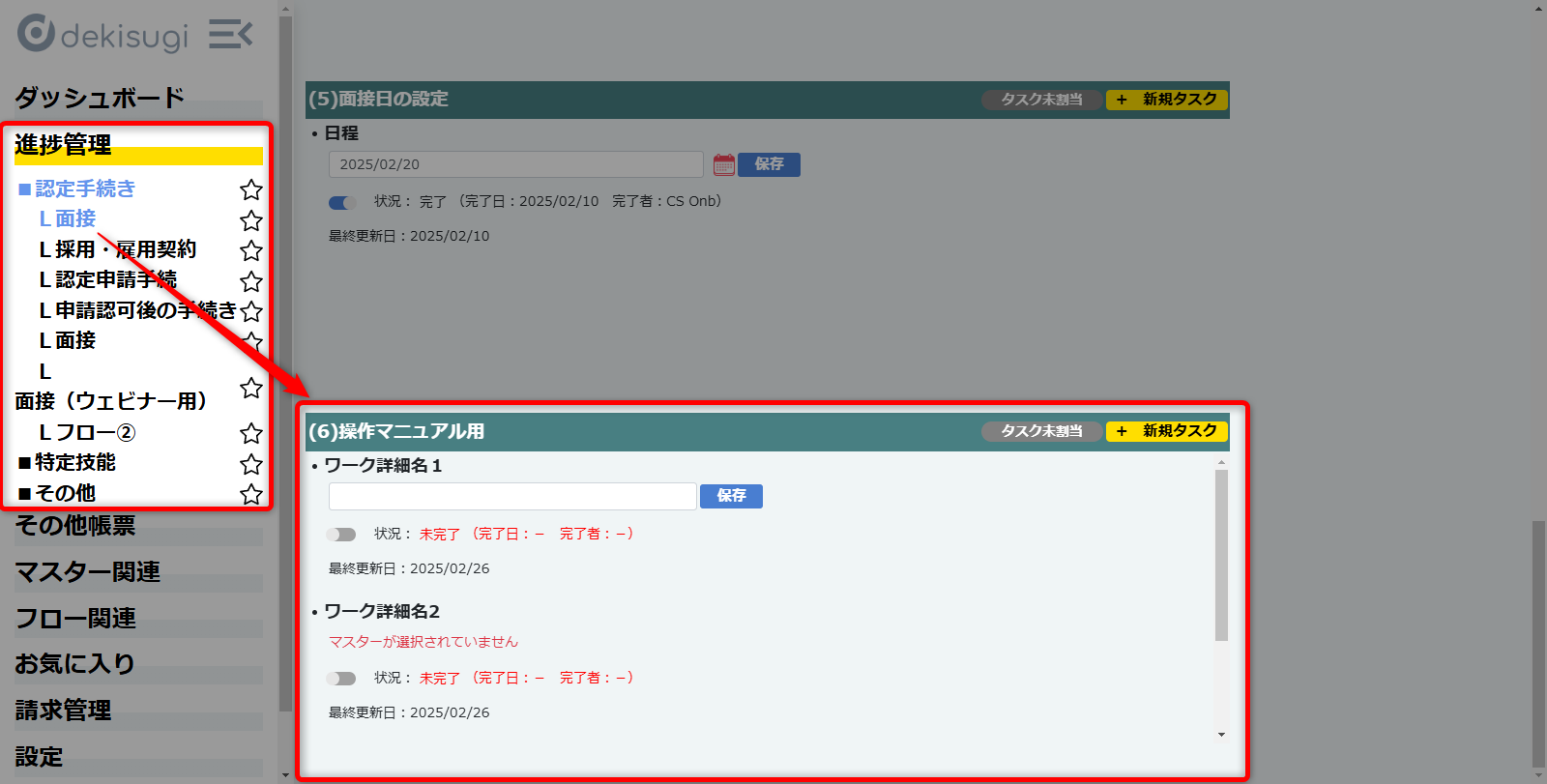Viewport: 1547px width, 784px height.
Task: Expand the その他帳票 sidebar section
Action: (x=75, y=526)
